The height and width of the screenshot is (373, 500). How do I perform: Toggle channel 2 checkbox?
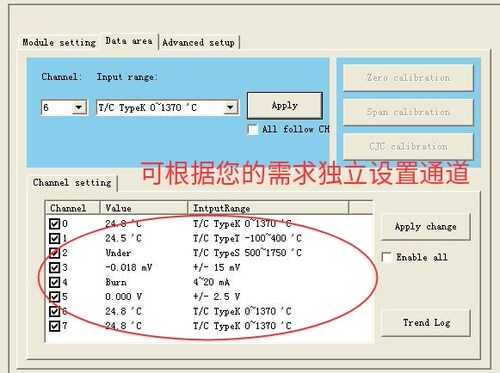54,253
